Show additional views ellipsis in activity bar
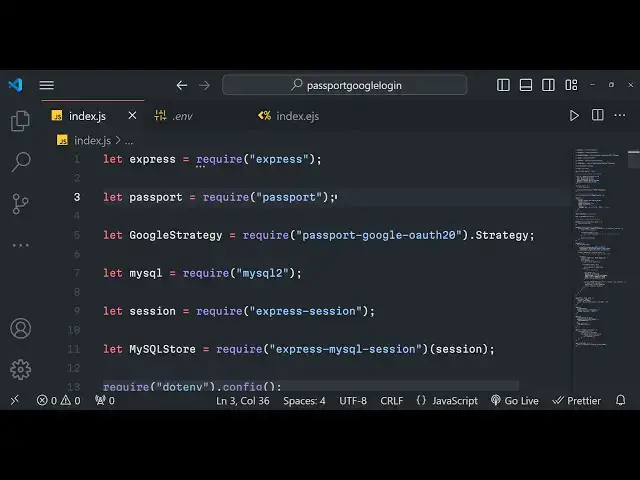 click(x=20, y=245)
